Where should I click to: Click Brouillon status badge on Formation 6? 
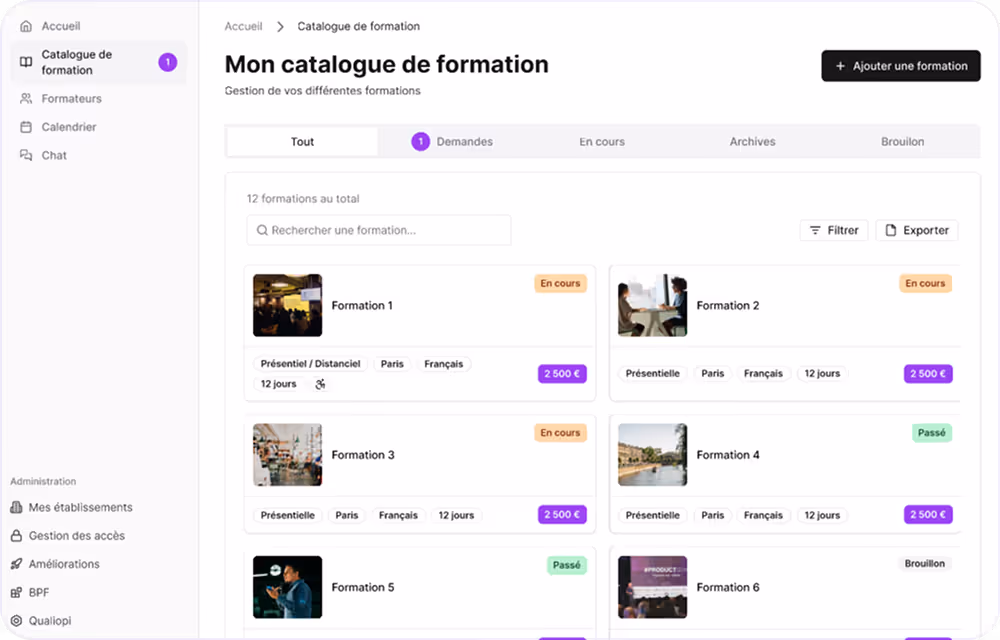point(925,564)
